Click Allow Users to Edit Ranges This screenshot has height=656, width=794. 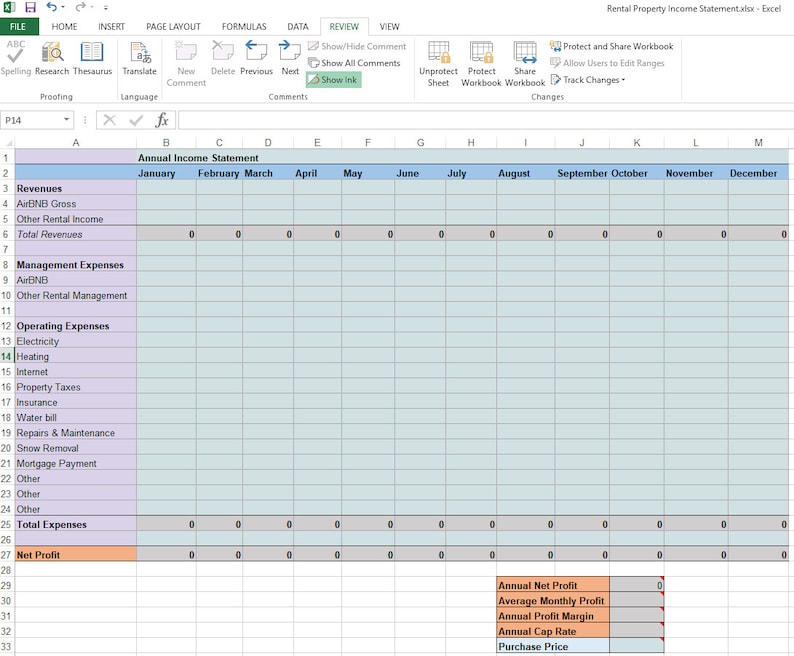pos(607,63)
